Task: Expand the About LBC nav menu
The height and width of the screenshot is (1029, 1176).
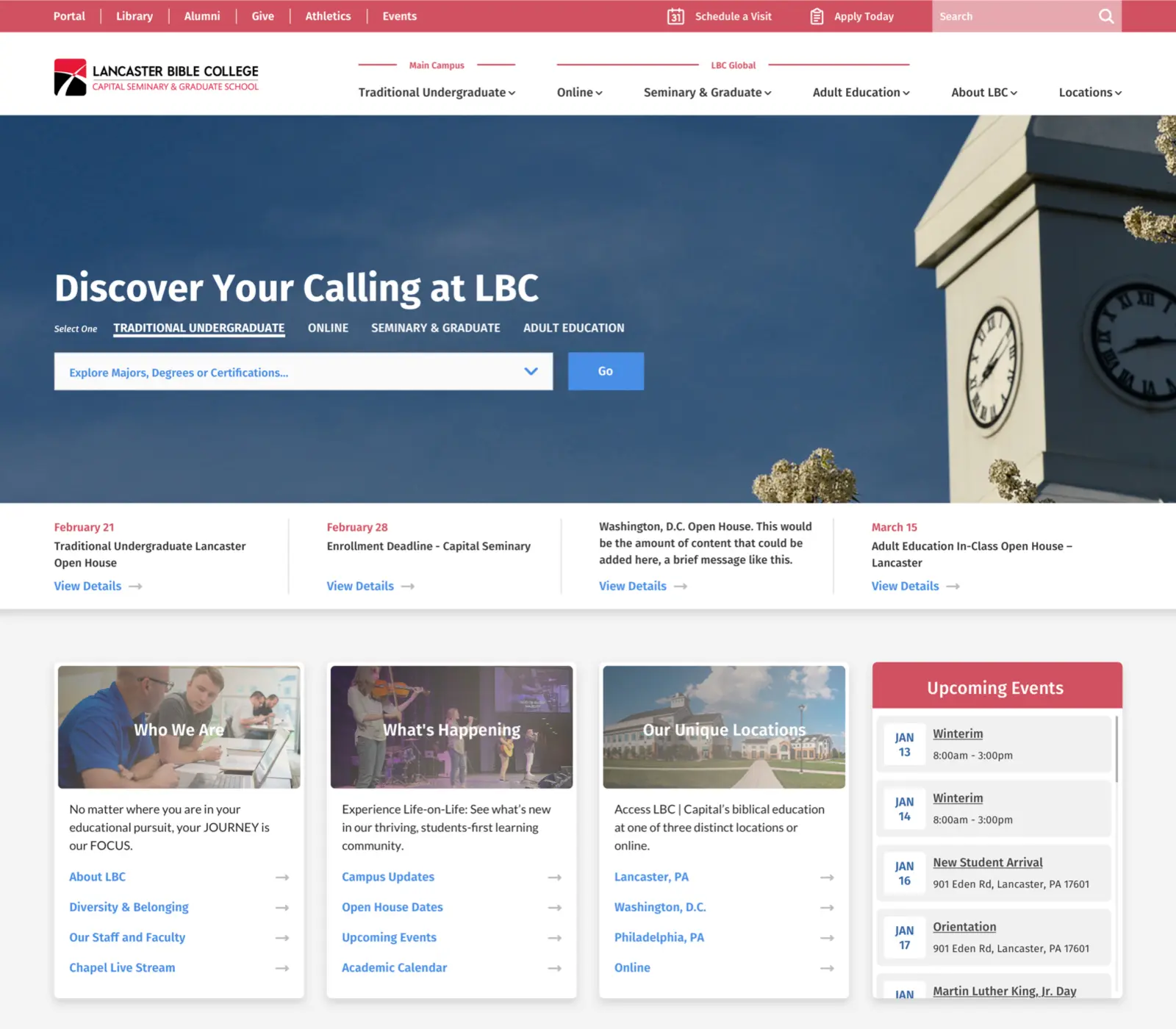Action: click(984, 93)
